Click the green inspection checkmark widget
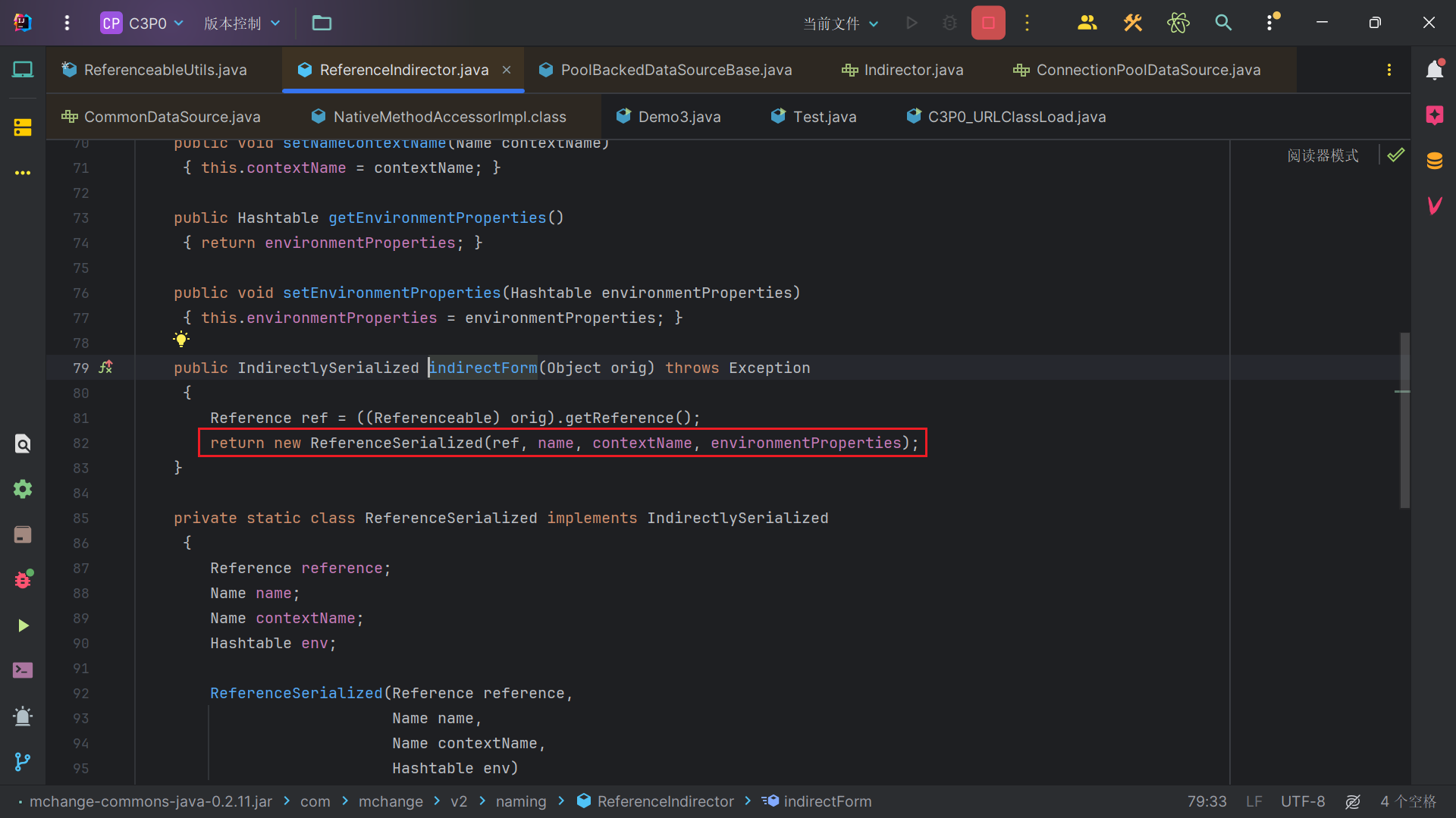This screenshot has height=818, width=1456. (1395, 155)
